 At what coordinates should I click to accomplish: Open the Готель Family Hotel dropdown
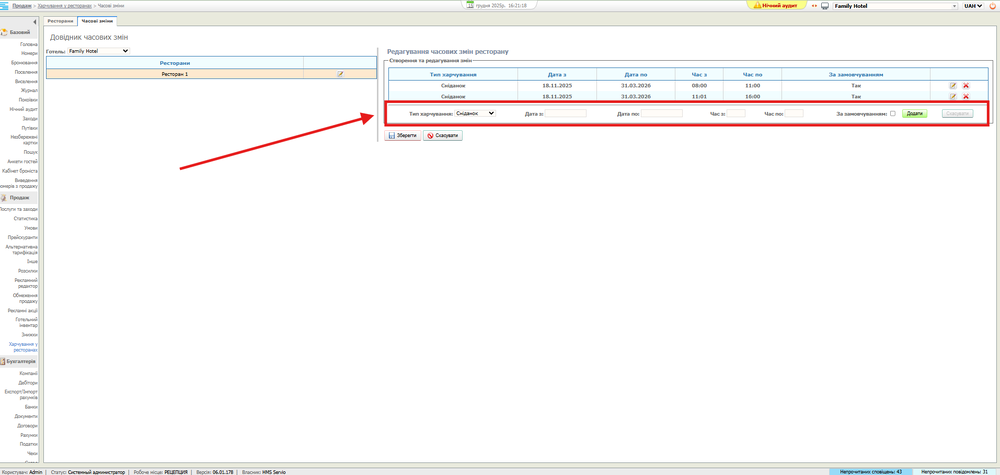click(98, 51)
